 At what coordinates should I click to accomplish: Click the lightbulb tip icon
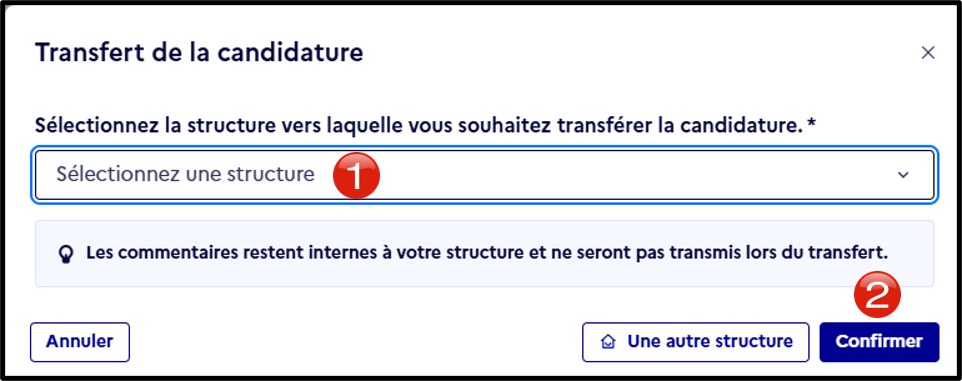(x=66, y=254)
